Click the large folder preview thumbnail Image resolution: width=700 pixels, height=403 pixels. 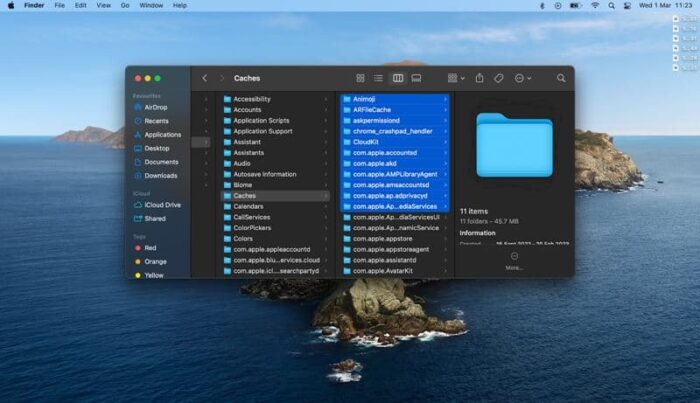point(514,145)
